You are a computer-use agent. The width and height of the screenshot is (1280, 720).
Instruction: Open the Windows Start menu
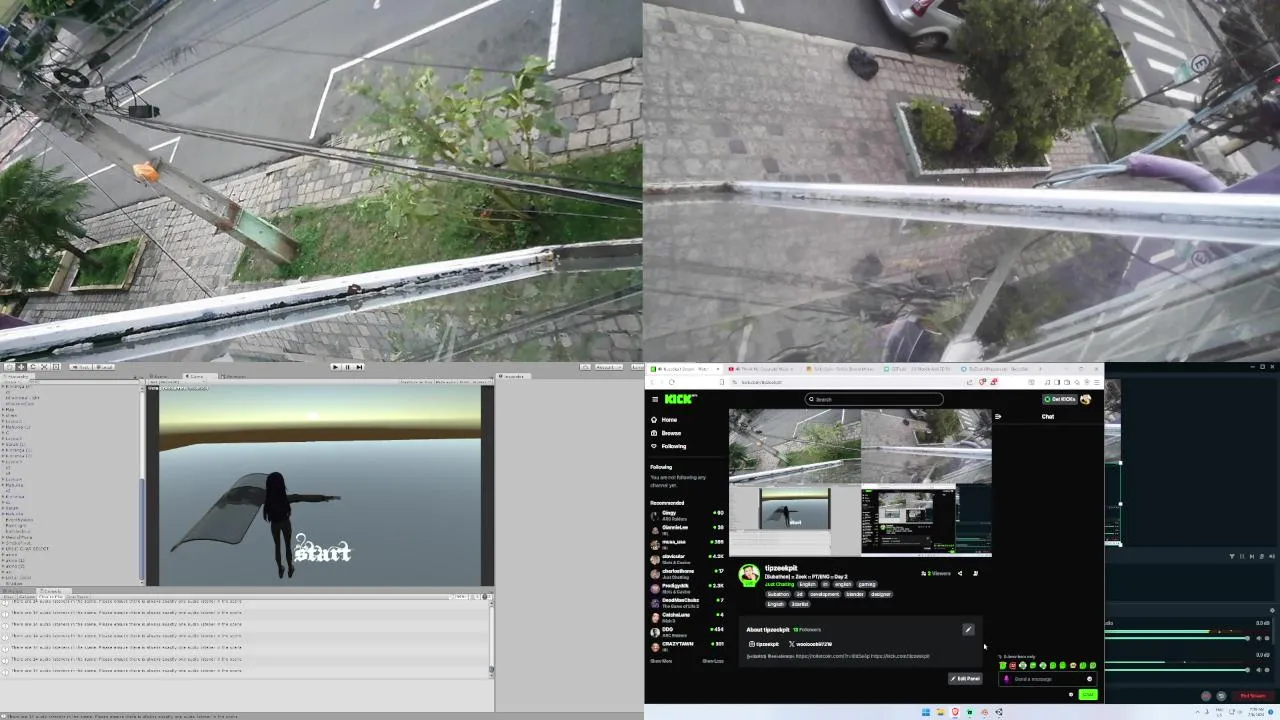point(926,712)
